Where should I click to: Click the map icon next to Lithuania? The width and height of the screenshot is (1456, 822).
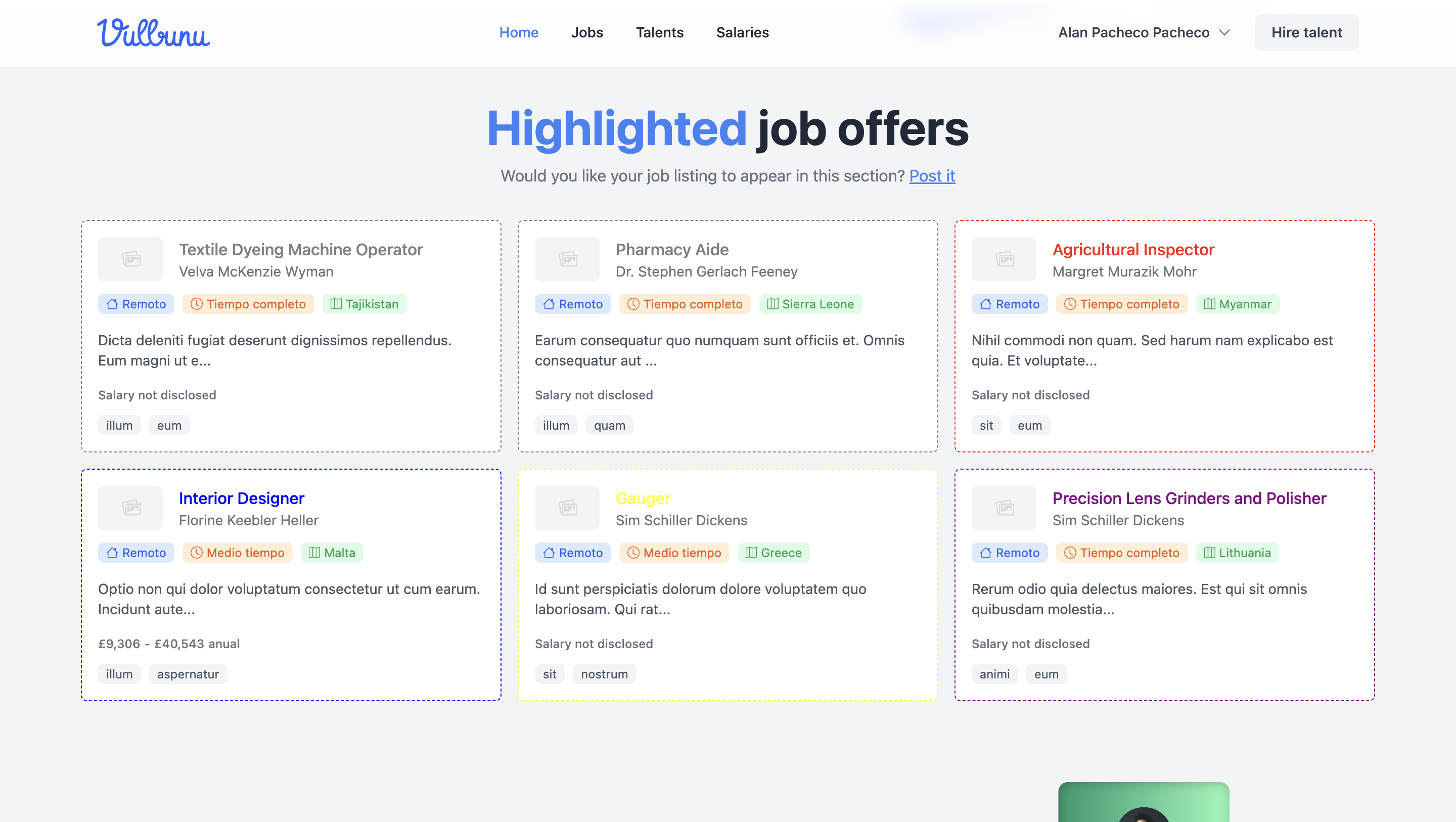[x=1210, y=553]
